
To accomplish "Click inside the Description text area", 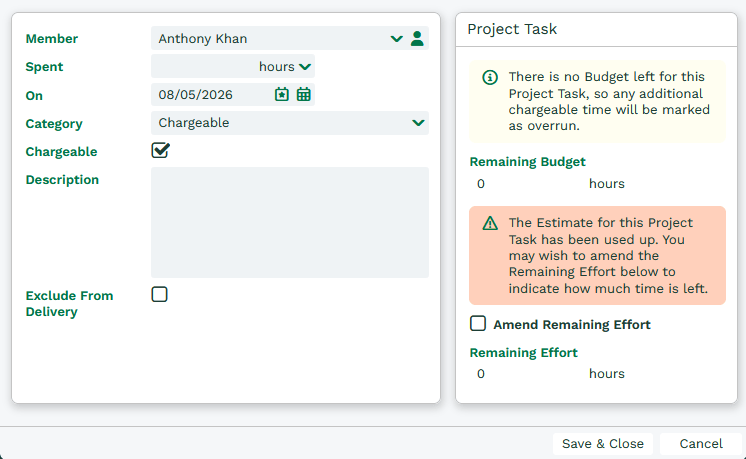I will point(290,222).
